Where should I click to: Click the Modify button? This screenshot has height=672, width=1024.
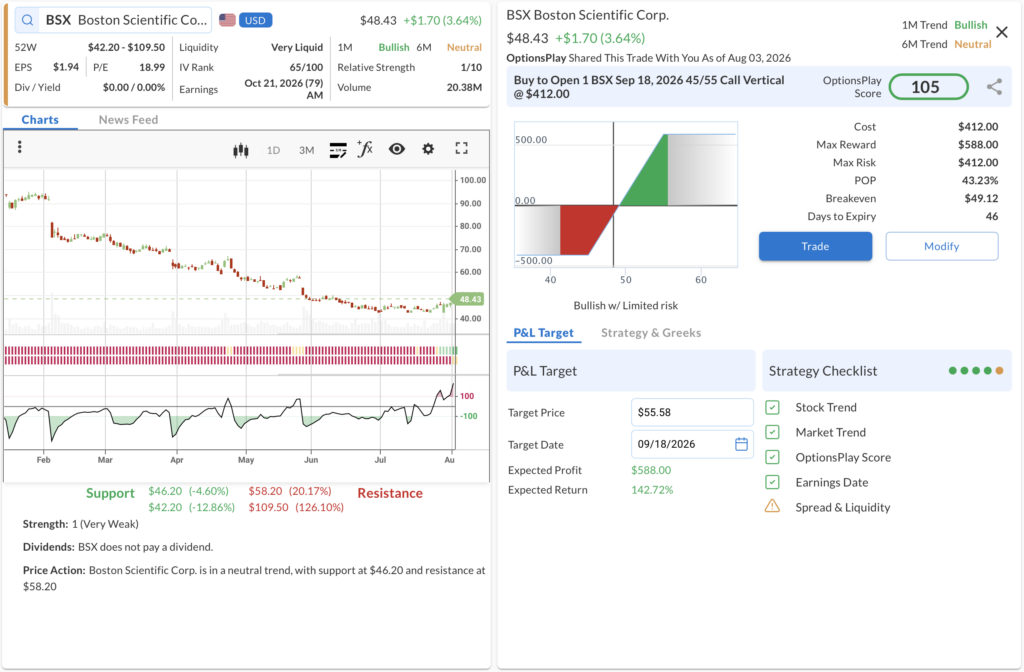pyautogui.click(x=942, y=246)
